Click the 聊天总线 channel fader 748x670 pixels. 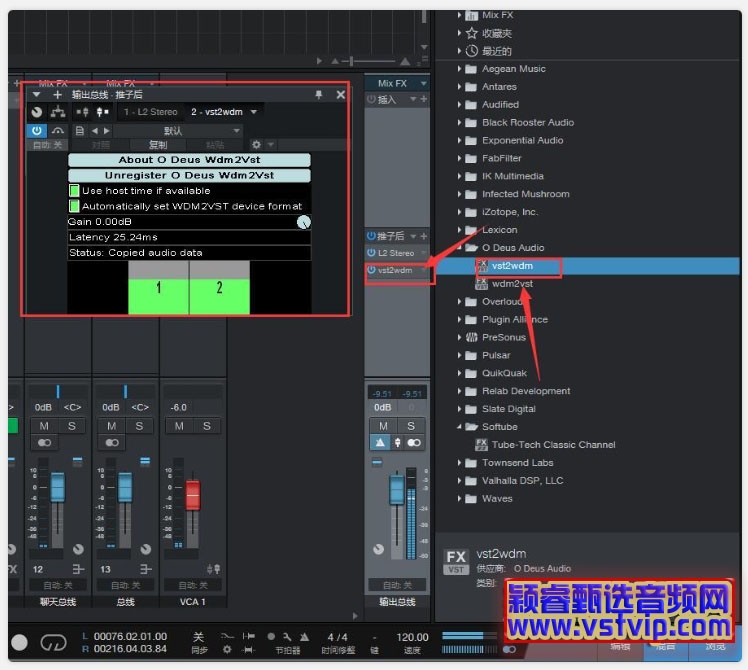[58, 487]
